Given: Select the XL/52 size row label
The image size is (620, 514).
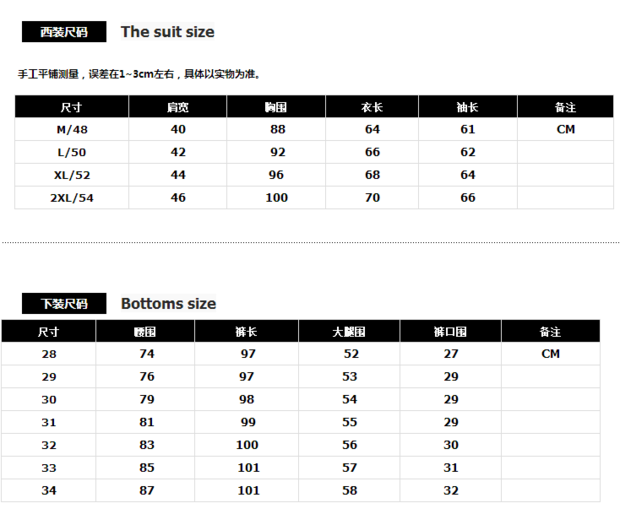Looking at the screenshot, I should pos(71,175).
